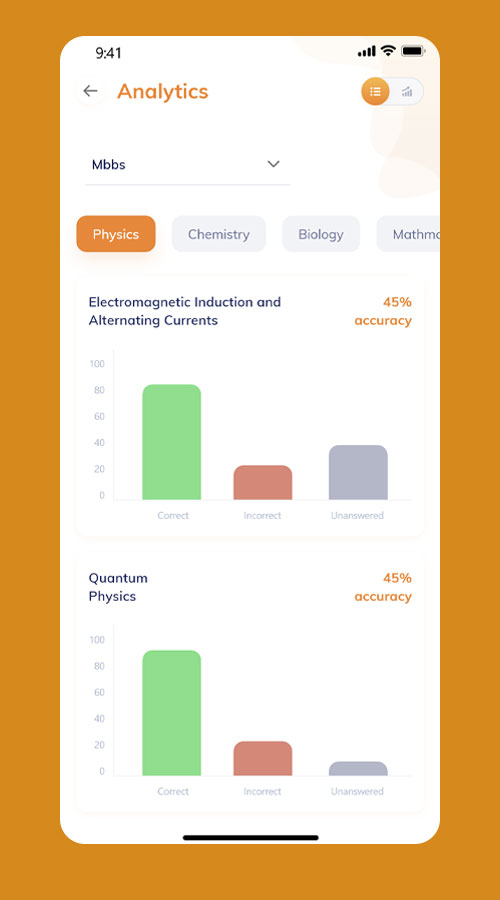
Task: Click gray Unanswered bar in Quantum Physics chart
Action: [358, 769]
